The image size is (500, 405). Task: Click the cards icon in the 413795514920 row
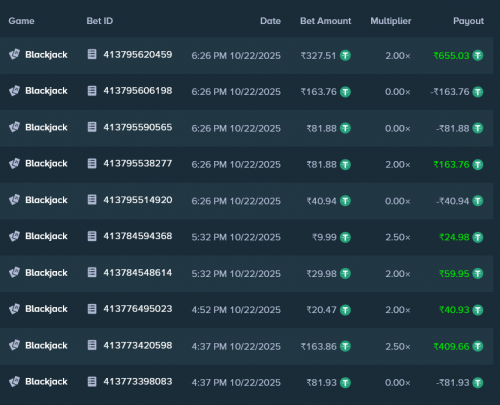tap(14, 200)
